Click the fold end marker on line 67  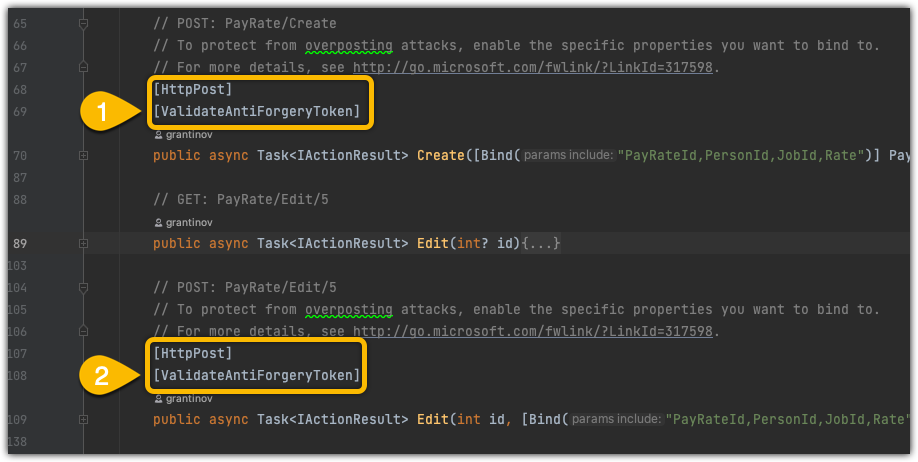point(83,67)
